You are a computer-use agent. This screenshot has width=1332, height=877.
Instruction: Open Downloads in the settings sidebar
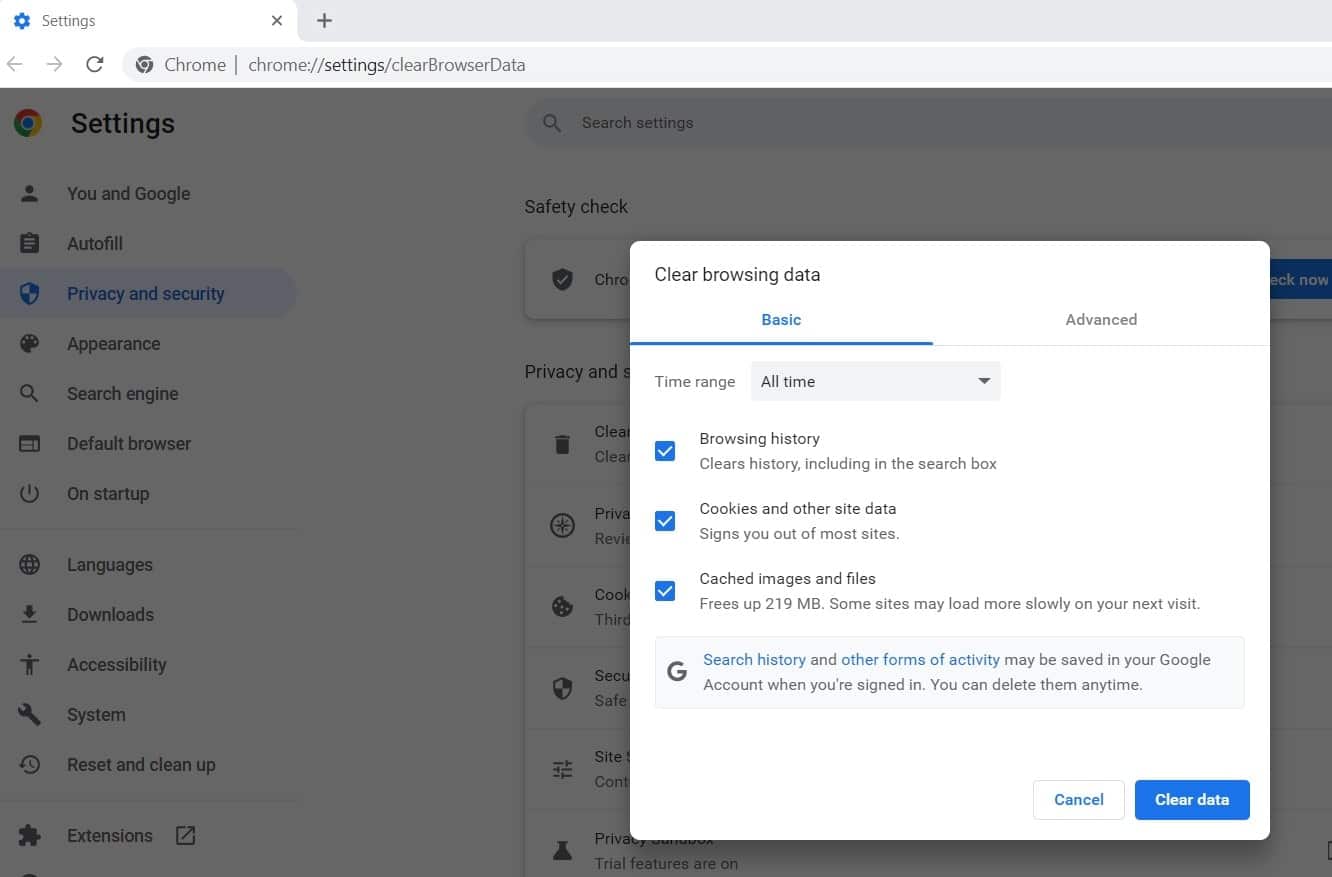110,614
